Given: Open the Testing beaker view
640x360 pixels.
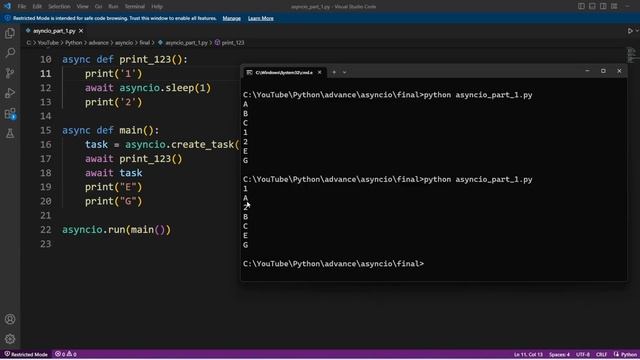Looking at the screenshot, I should [10, 133].
